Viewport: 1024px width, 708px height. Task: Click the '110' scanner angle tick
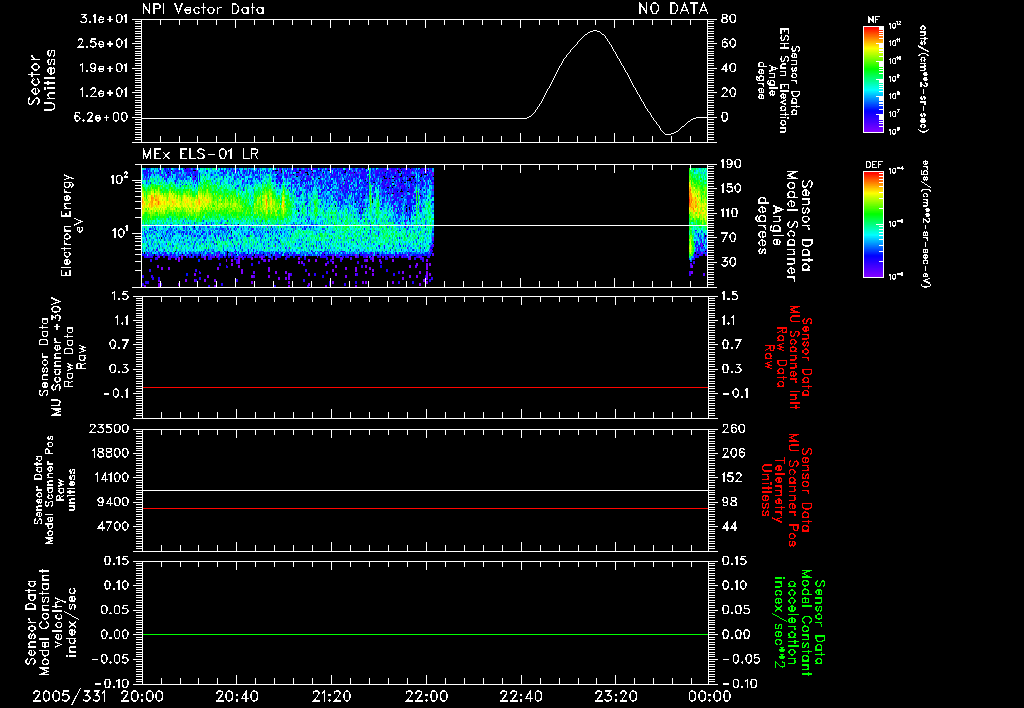coord(731,213)
